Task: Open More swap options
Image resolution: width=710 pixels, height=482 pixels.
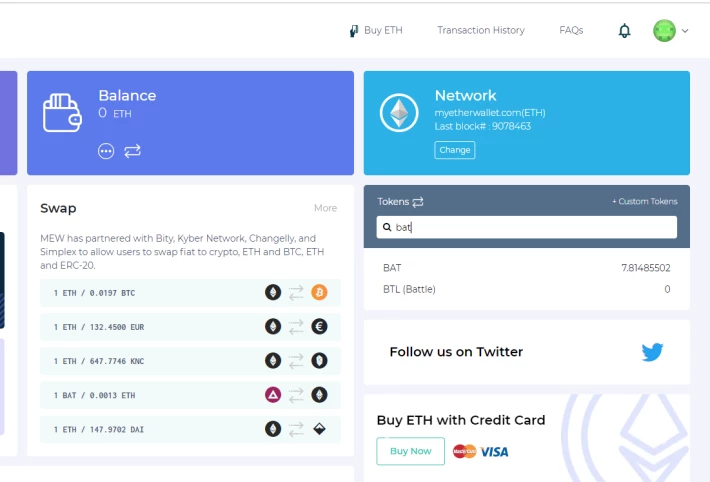Action: (326, 208)
